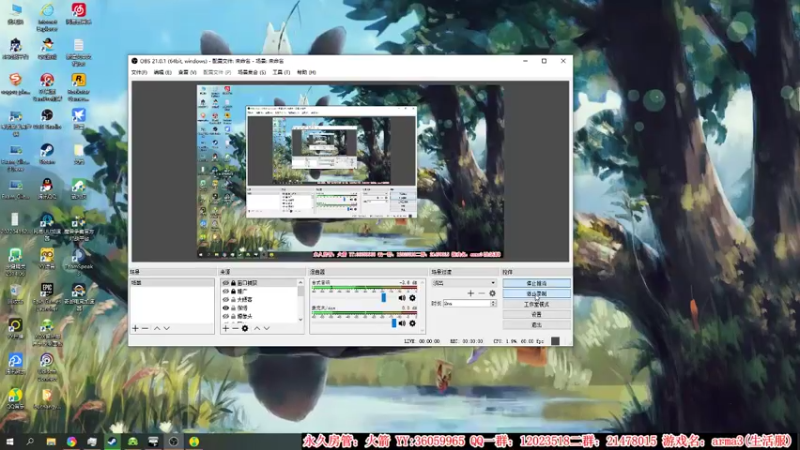Open Windows Start menu

[x=10, y=441]
